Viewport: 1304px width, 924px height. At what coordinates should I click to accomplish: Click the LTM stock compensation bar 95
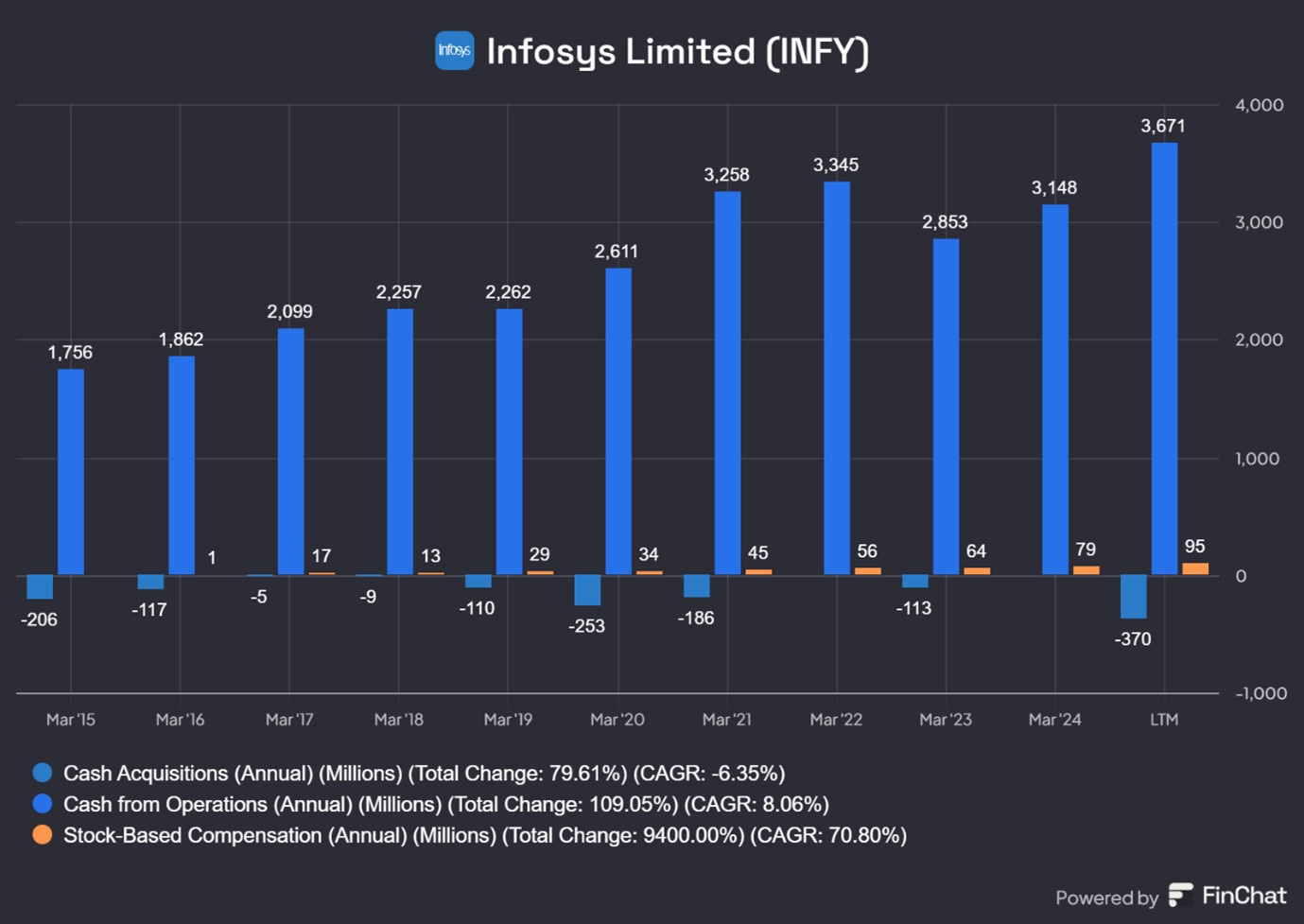coord(1195,568)
